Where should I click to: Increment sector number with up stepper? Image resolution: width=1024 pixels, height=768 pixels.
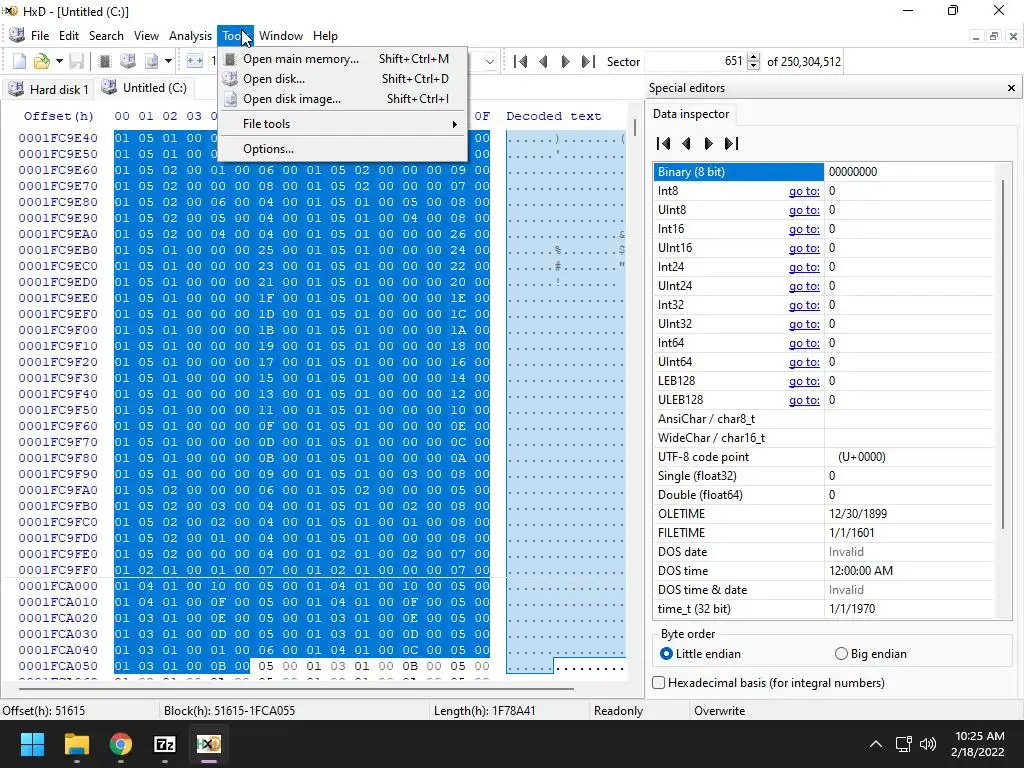pos(753,57)
